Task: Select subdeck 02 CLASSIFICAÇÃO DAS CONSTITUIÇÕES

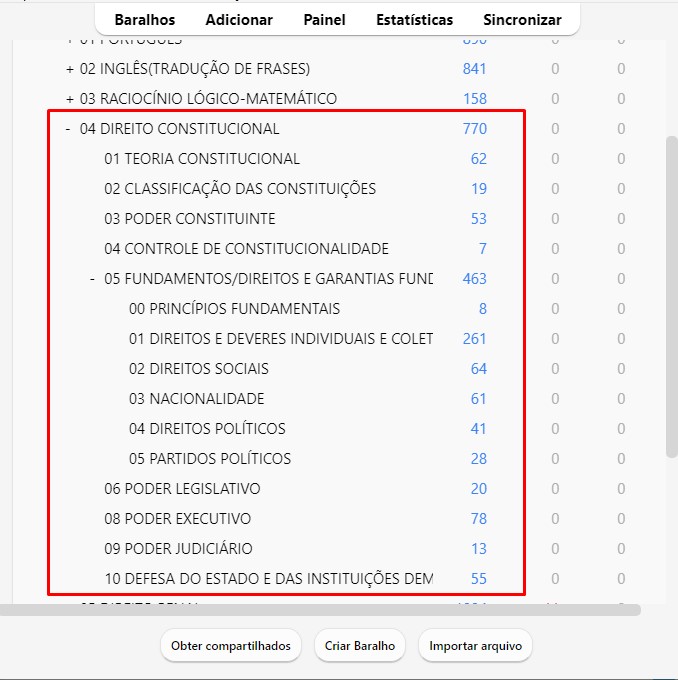Action: coord(240,189)
